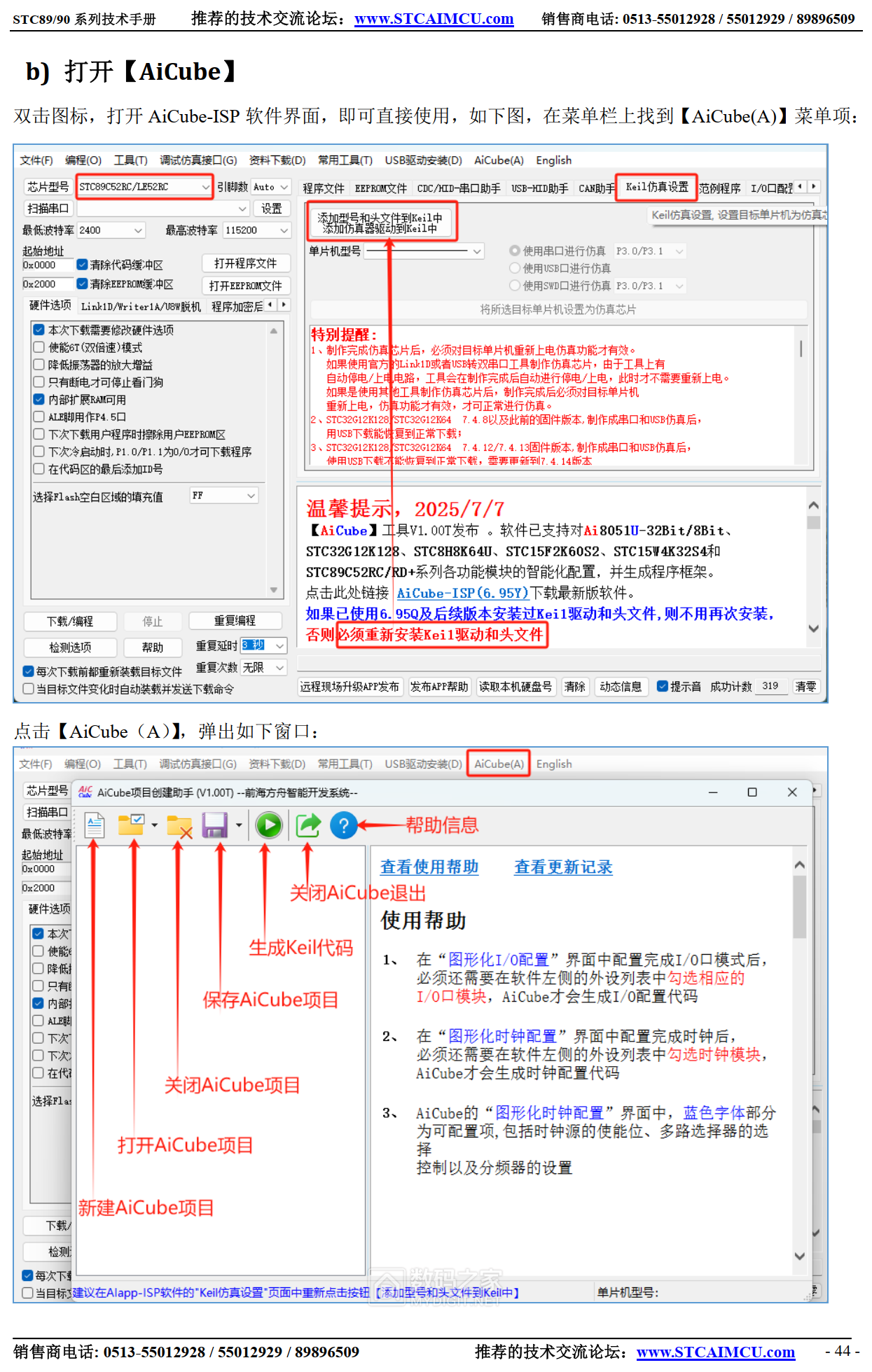Switch to 范例程序 tab
This screenshot has height=1372, width=872.
click(719, 188)
